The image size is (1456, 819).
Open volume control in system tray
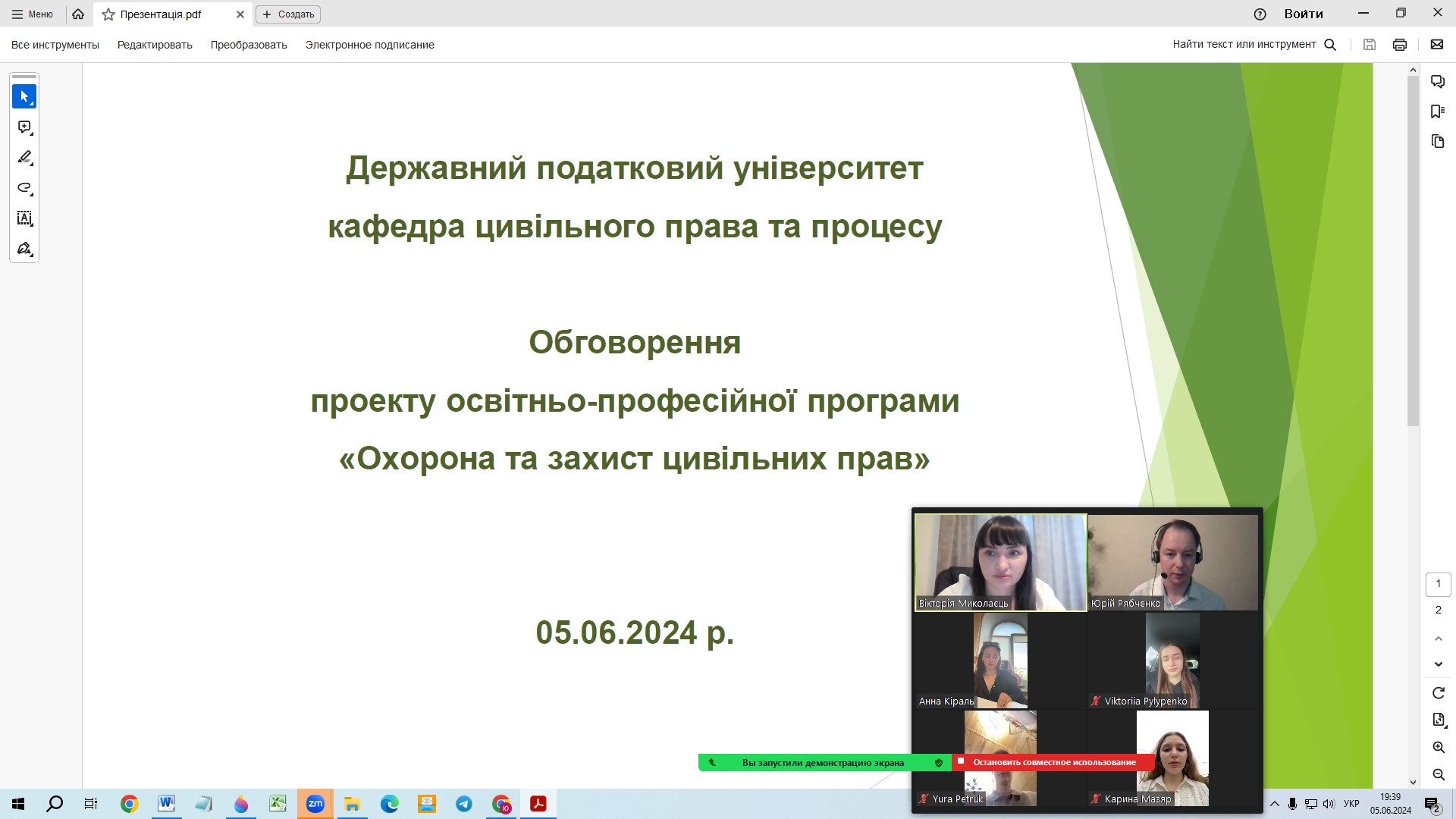pos(1329,804)
